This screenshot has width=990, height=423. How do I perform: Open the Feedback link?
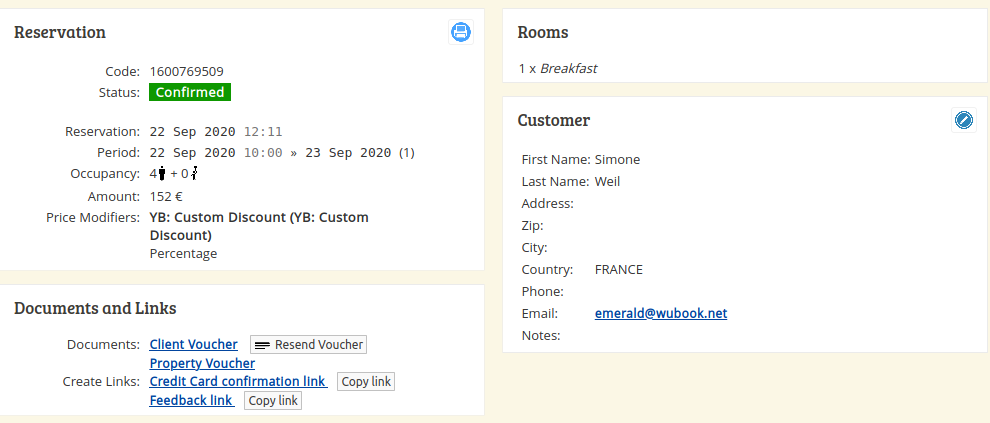192,400
